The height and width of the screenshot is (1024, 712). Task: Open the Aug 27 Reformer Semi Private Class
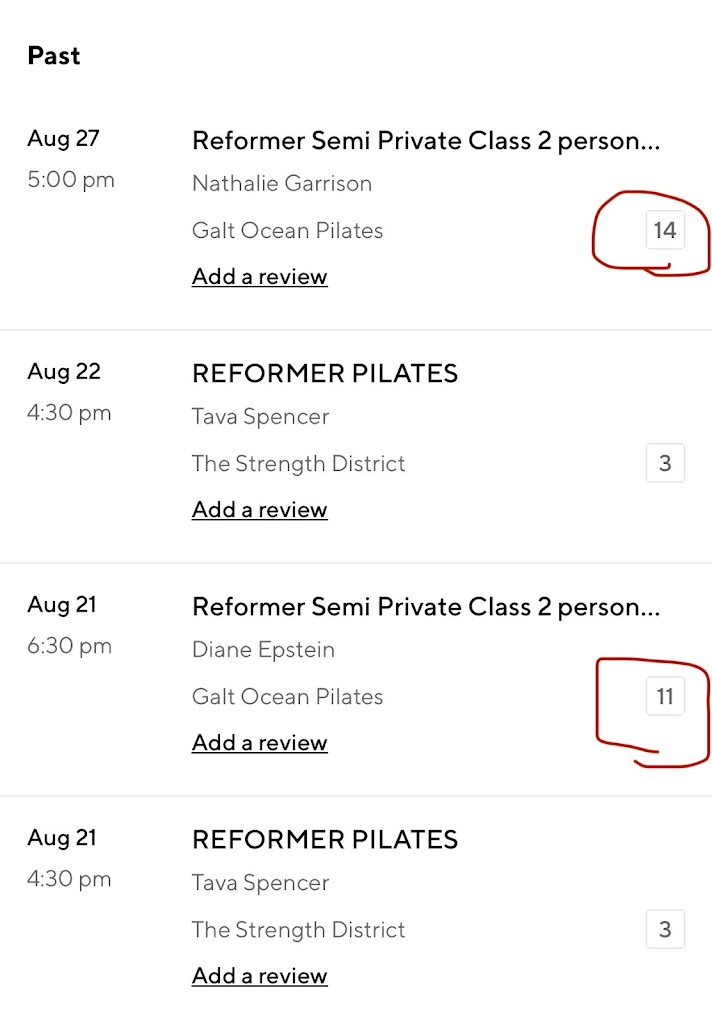[x=426, y=141]
